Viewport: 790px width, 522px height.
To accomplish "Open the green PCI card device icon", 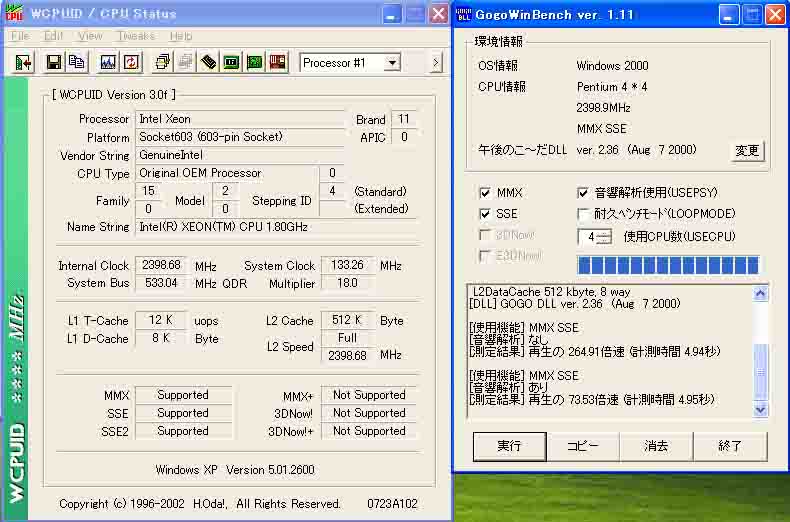I will (x=254, y=62).
